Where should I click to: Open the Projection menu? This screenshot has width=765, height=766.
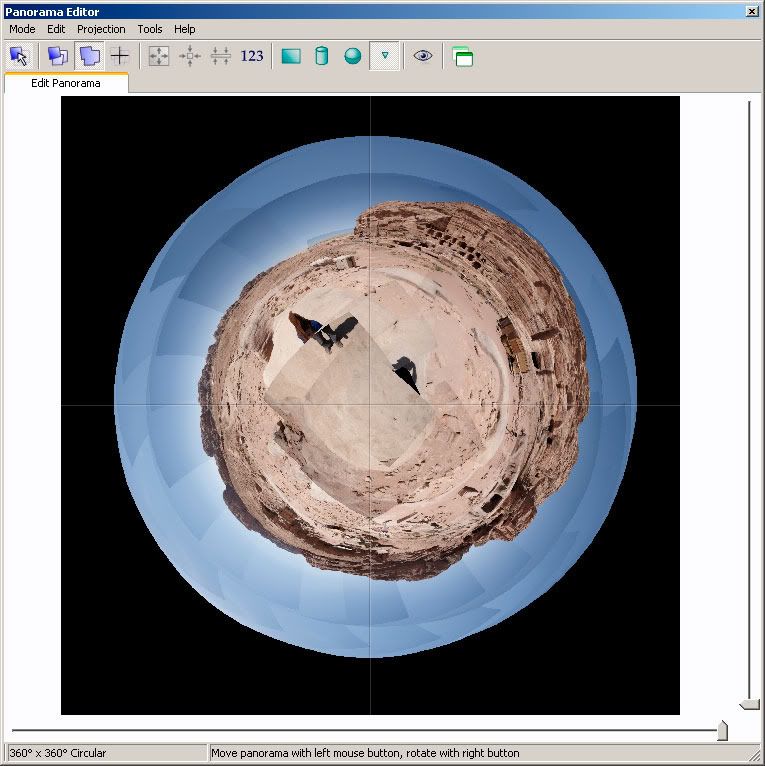click(101, 29)
